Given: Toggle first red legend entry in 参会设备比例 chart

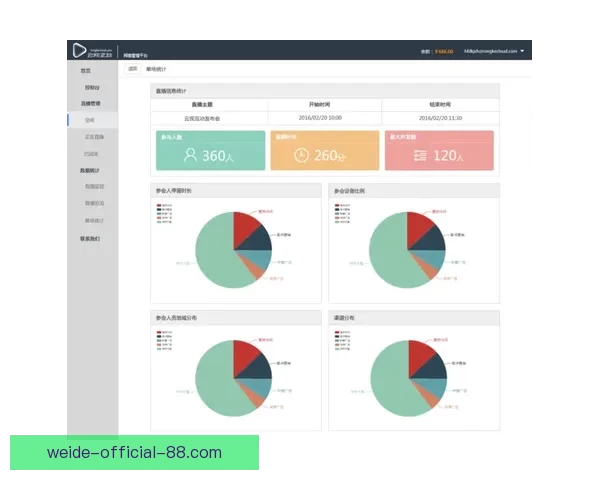Looking at the screenshot, I should pos(337,205).
